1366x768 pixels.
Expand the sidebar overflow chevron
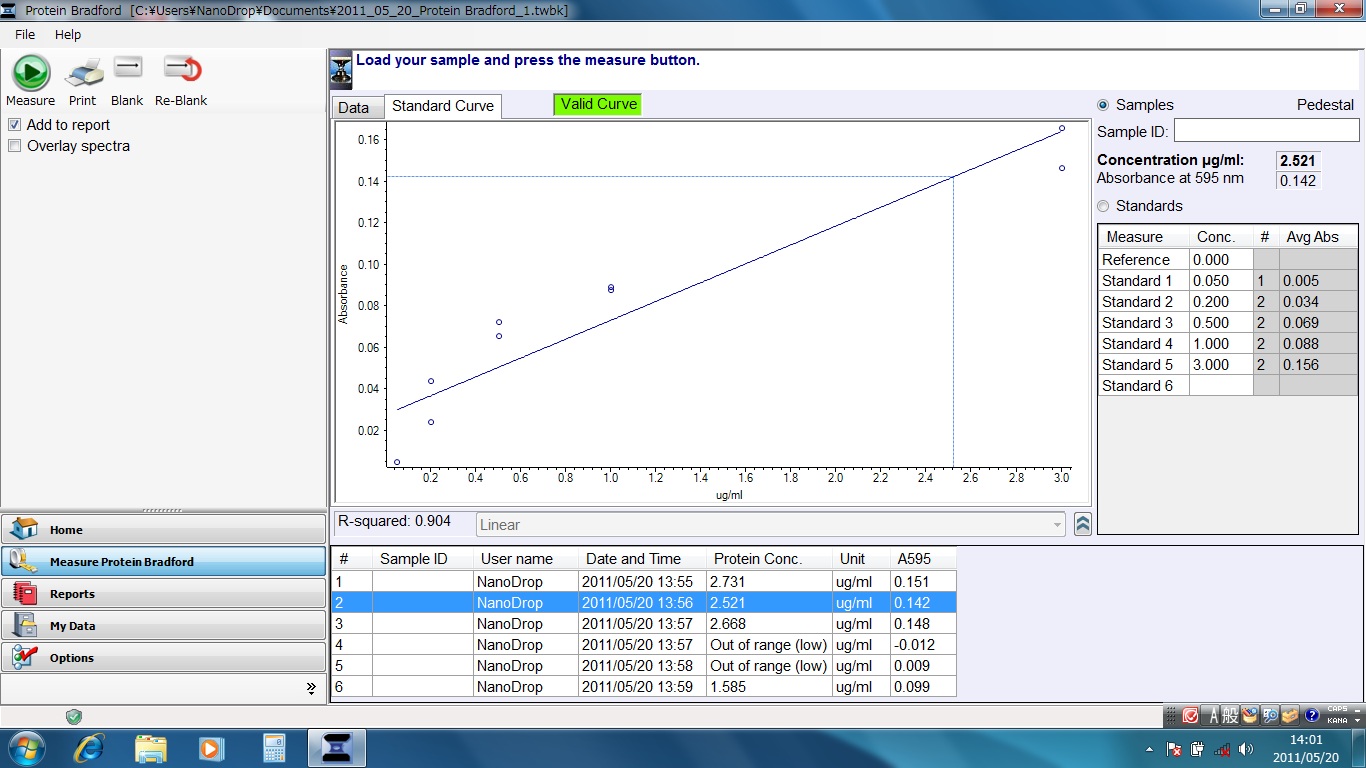click(x=311, y=688)
